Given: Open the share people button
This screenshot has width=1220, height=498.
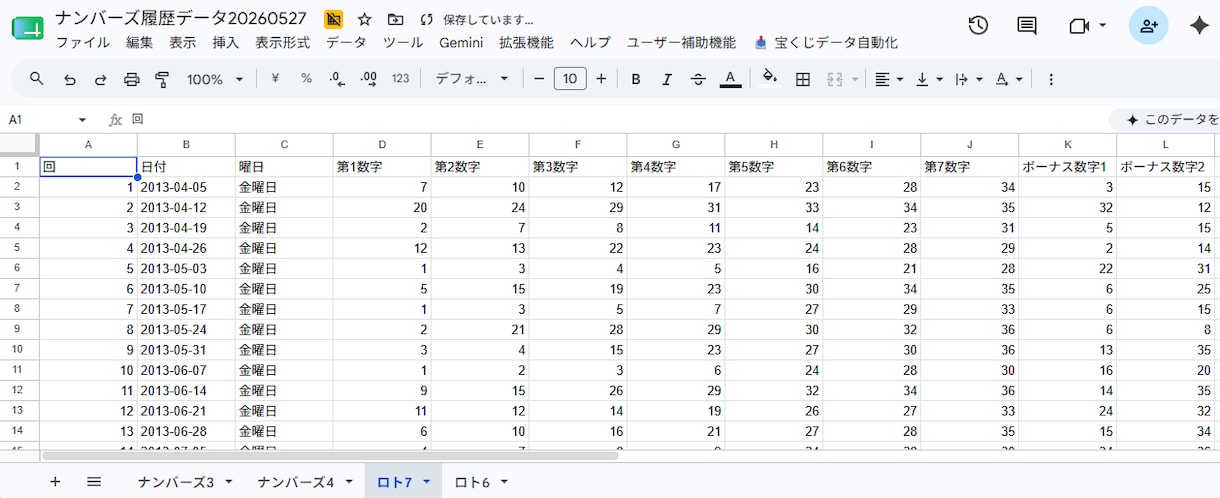Looking at the screenshot, I should coord(1148,26).
